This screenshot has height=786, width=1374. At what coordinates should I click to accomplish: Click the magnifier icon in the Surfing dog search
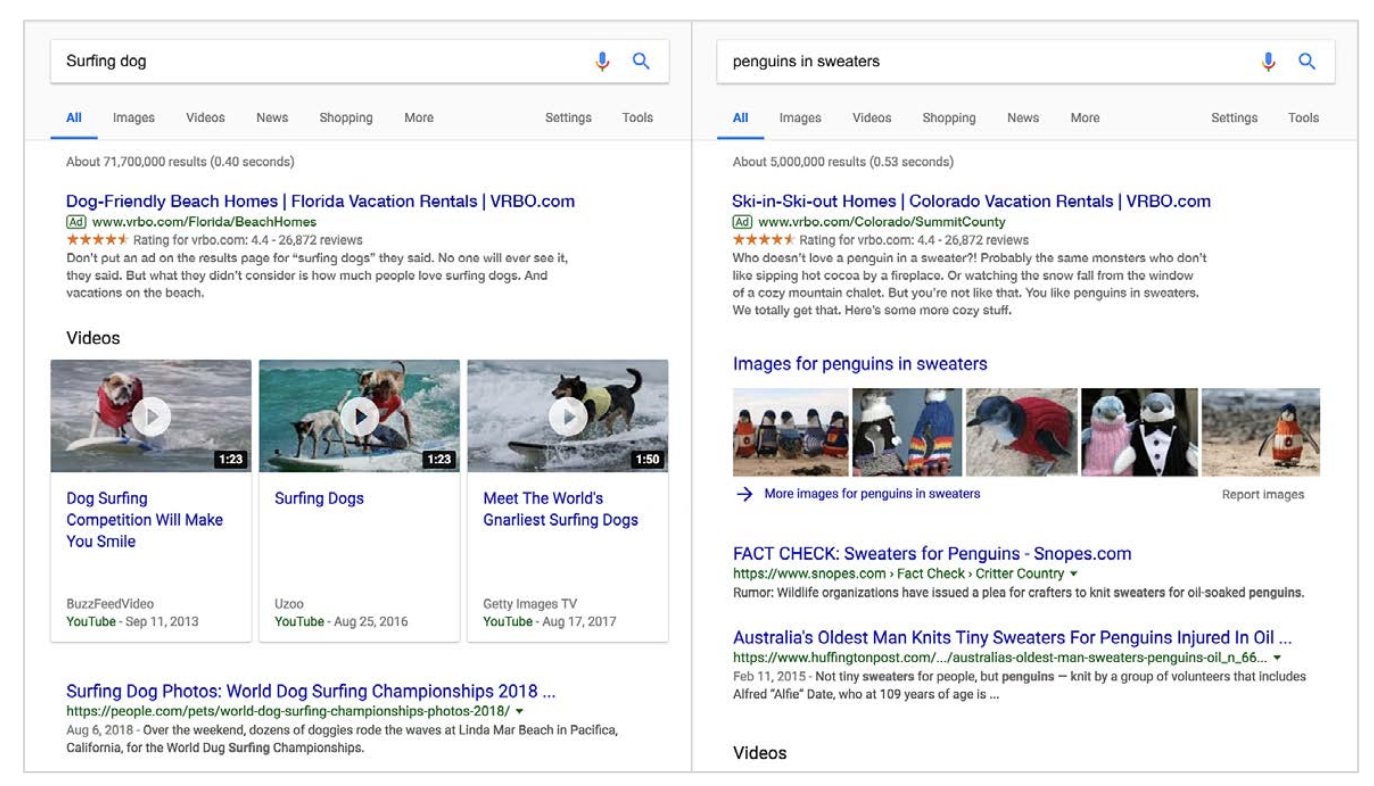[x=641, y=61]
